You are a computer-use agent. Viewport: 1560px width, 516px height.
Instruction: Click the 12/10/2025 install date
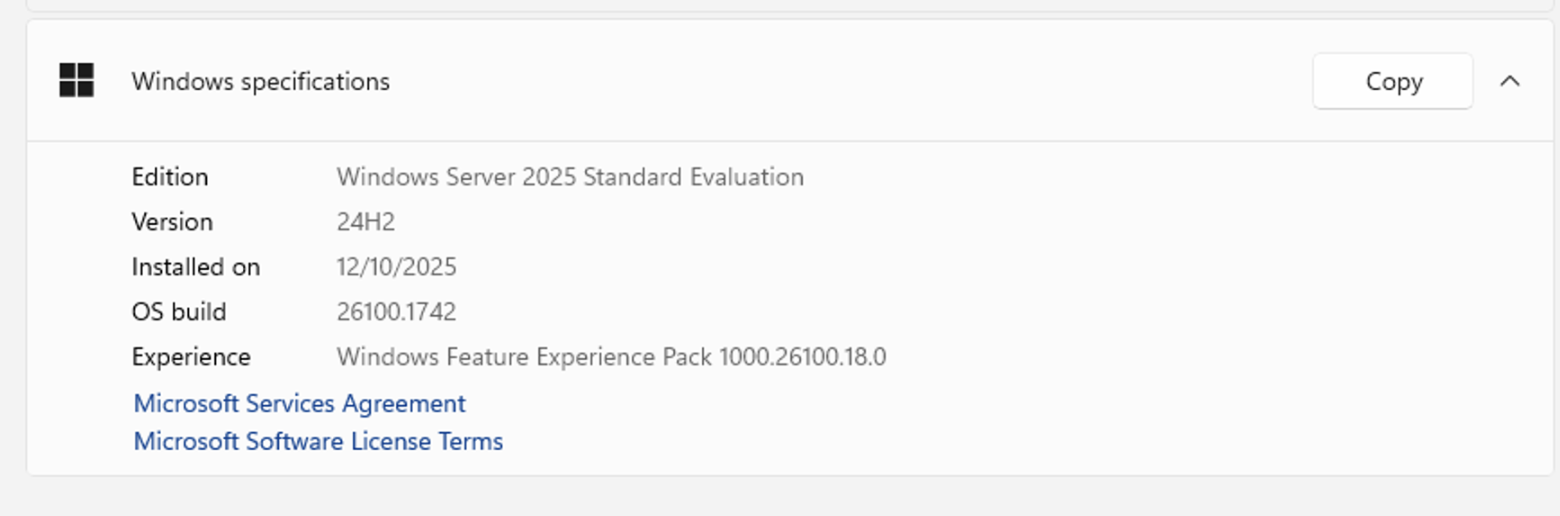(x=396, y=267)
